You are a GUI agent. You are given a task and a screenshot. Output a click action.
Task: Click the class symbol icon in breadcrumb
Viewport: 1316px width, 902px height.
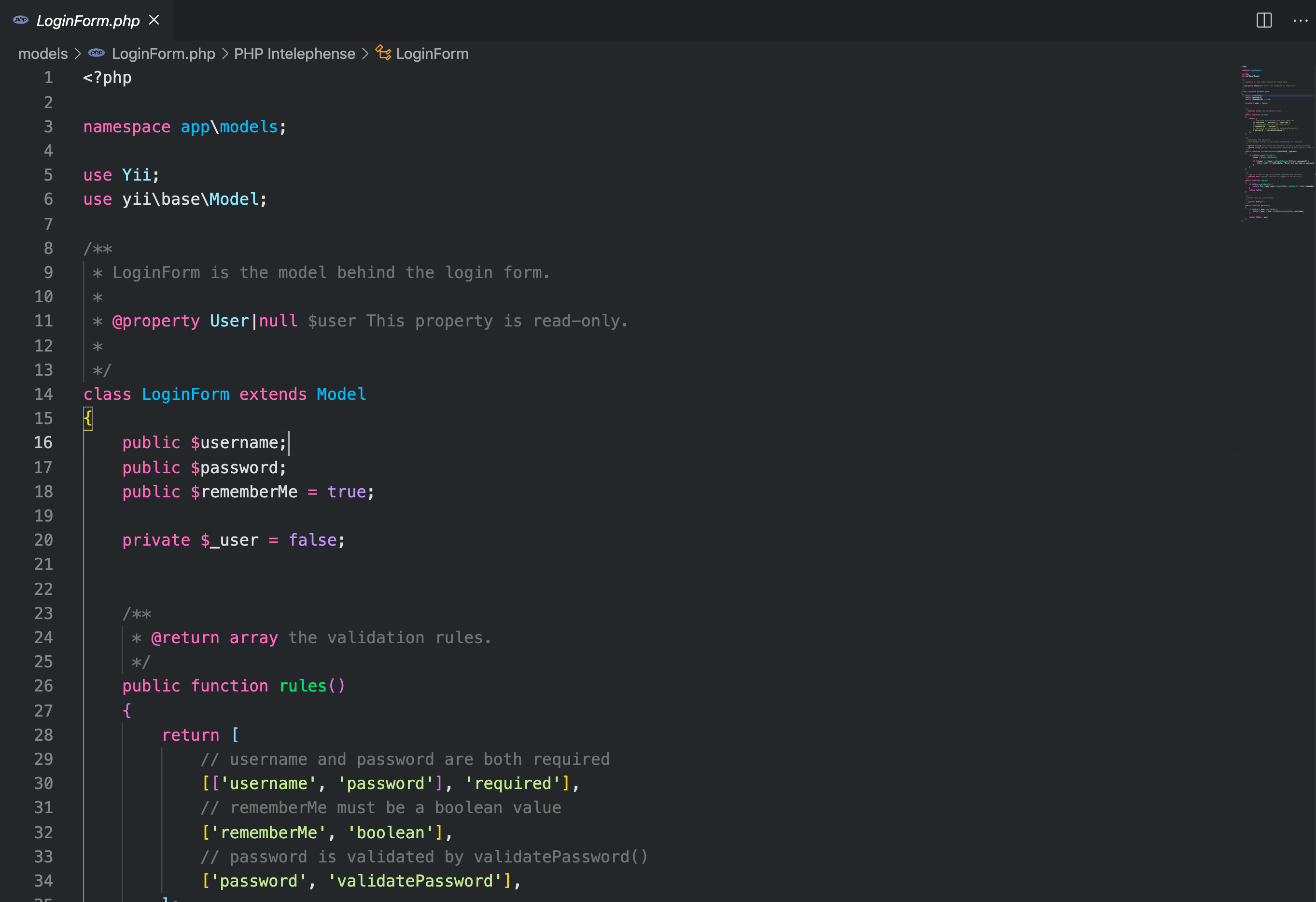[383, 53]
